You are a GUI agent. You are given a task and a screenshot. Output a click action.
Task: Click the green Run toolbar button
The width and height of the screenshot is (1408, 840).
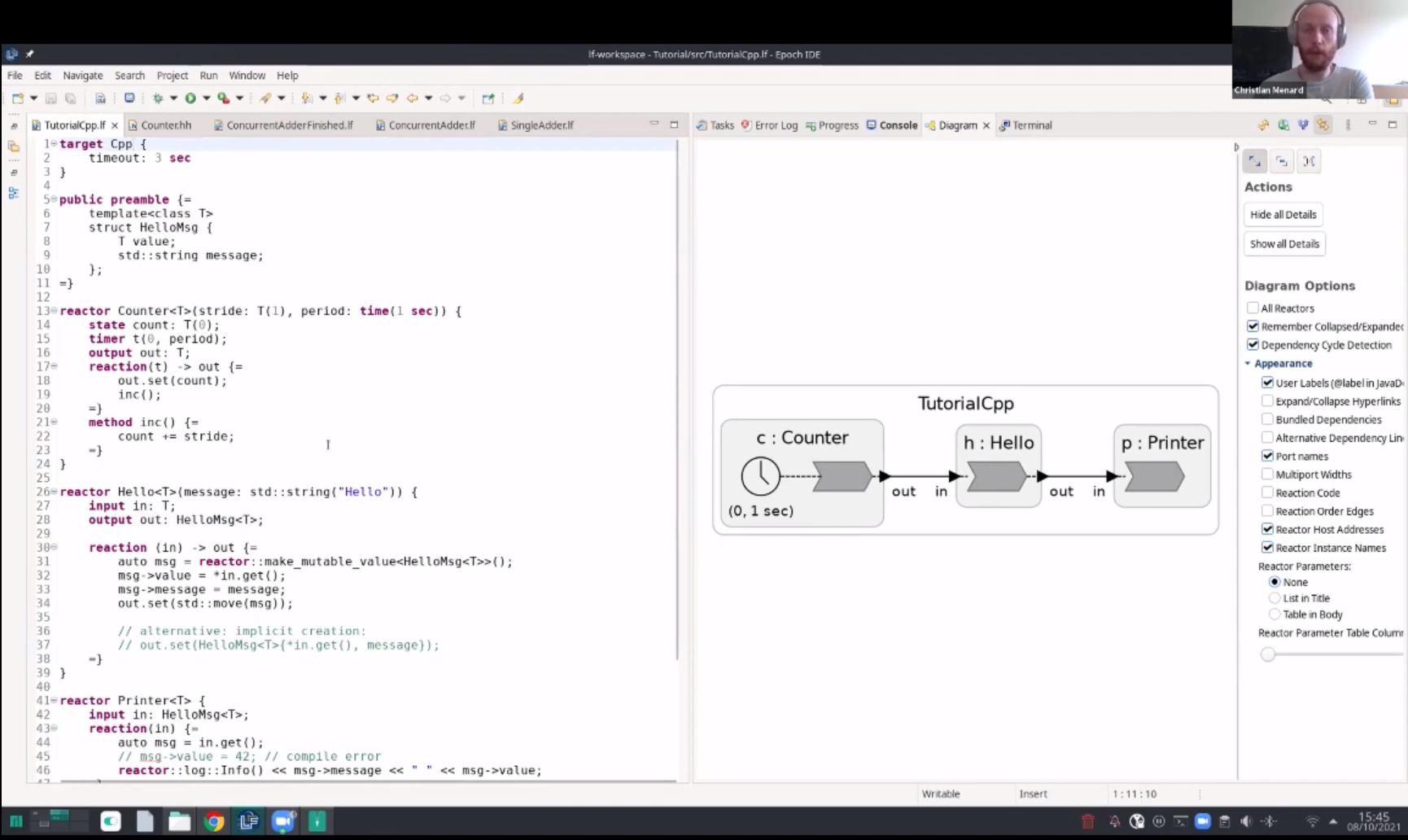[x=190, y=98]
